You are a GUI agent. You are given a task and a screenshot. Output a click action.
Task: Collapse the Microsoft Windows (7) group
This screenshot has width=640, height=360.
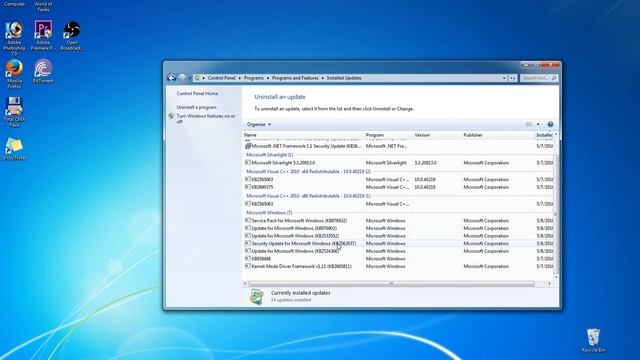[269, 213]
